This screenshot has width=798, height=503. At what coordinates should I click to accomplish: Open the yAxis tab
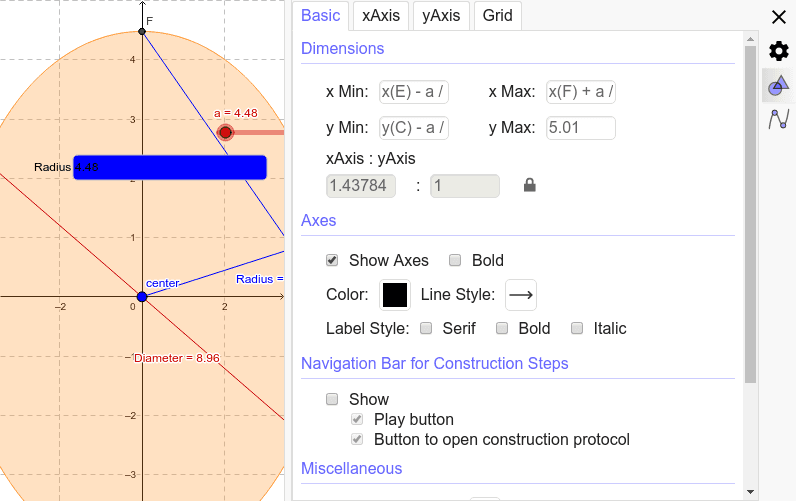click(x=441, y=16)
